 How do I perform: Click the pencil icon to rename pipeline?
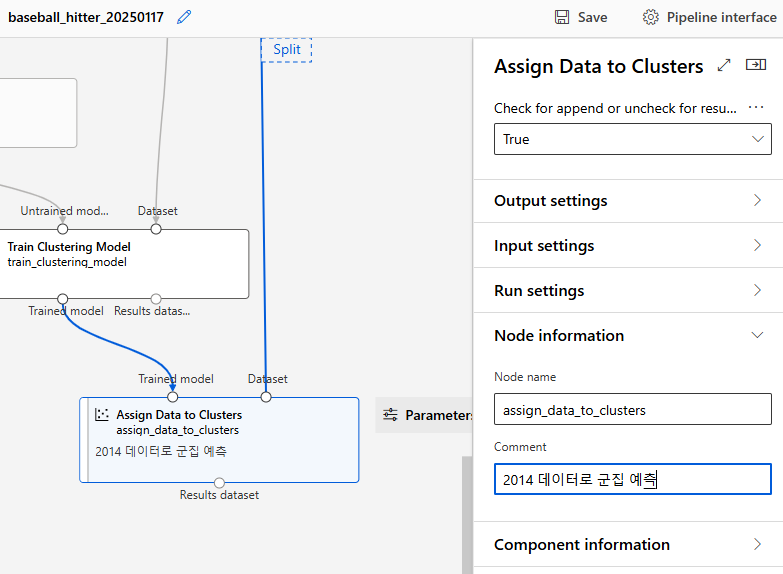(x=184, y=17)
